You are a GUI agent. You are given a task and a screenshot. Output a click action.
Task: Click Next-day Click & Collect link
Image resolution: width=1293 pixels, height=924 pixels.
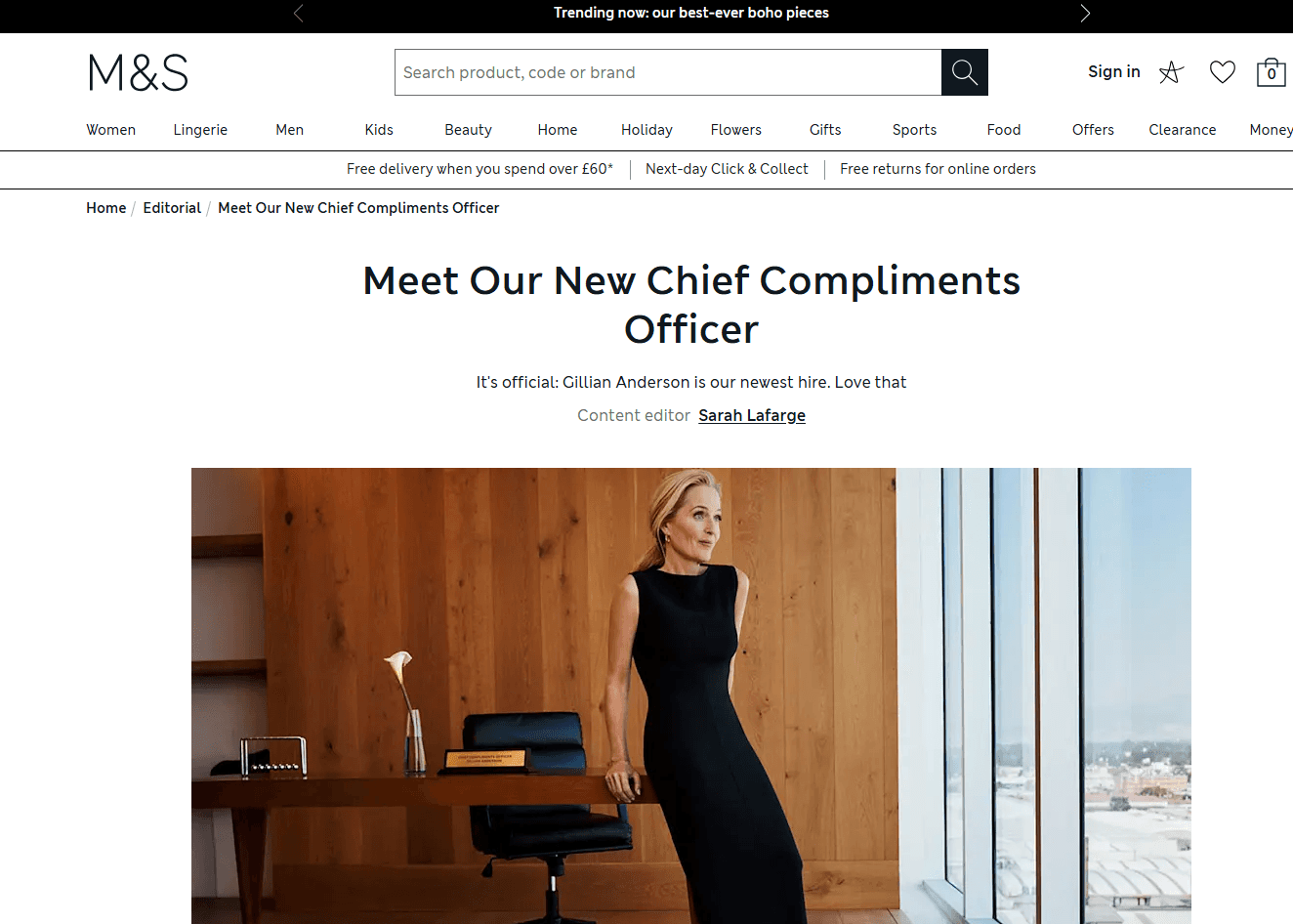click(x=727, y=169)
